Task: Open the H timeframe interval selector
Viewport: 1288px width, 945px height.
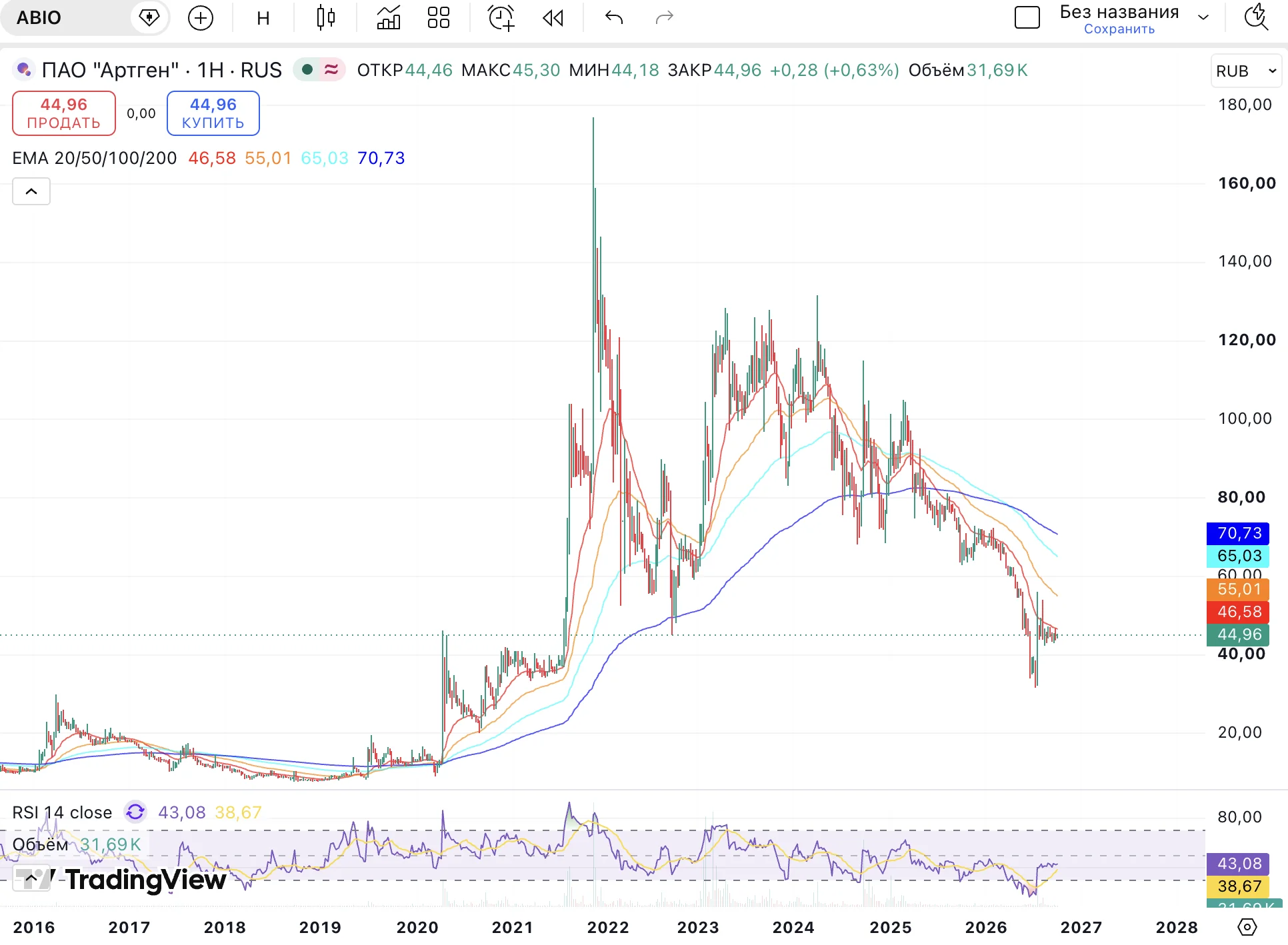Action: pos(263,18)
